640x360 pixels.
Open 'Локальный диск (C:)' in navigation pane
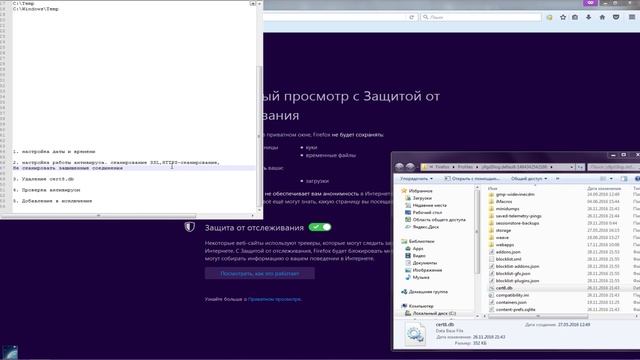pos(434,313)
